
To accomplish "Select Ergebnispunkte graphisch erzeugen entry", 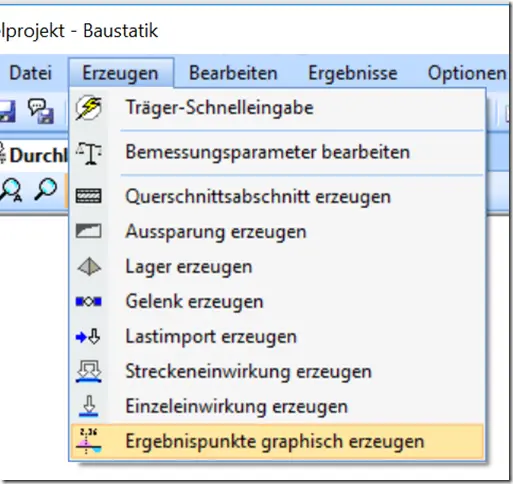I will tap(277, 441).
